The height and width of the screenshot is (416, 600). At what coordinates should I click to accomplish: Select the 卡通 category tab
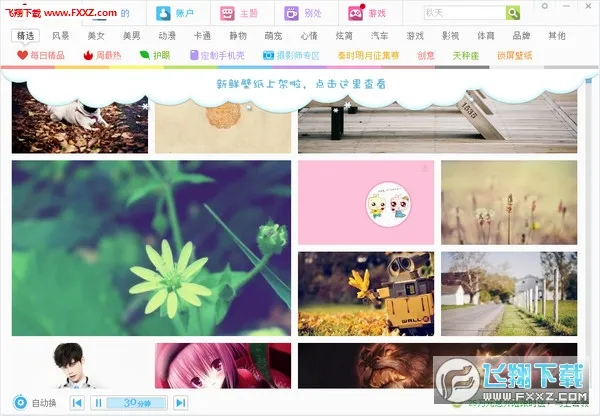[x=202, y=36]
